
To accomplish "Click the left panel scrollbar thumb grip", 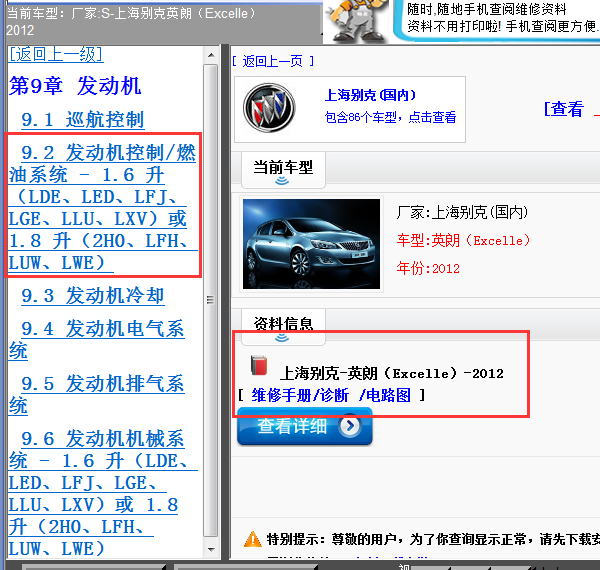I will (x=210, y=299).
